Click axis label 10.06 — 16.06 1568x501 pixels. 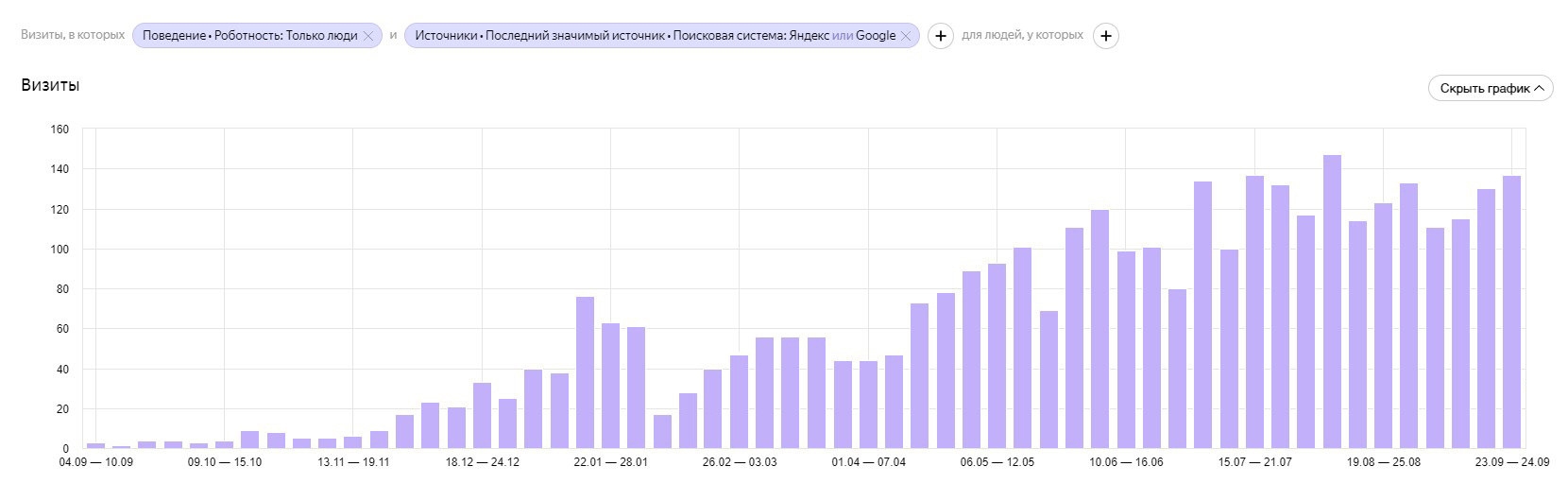tap(1126, 462)
